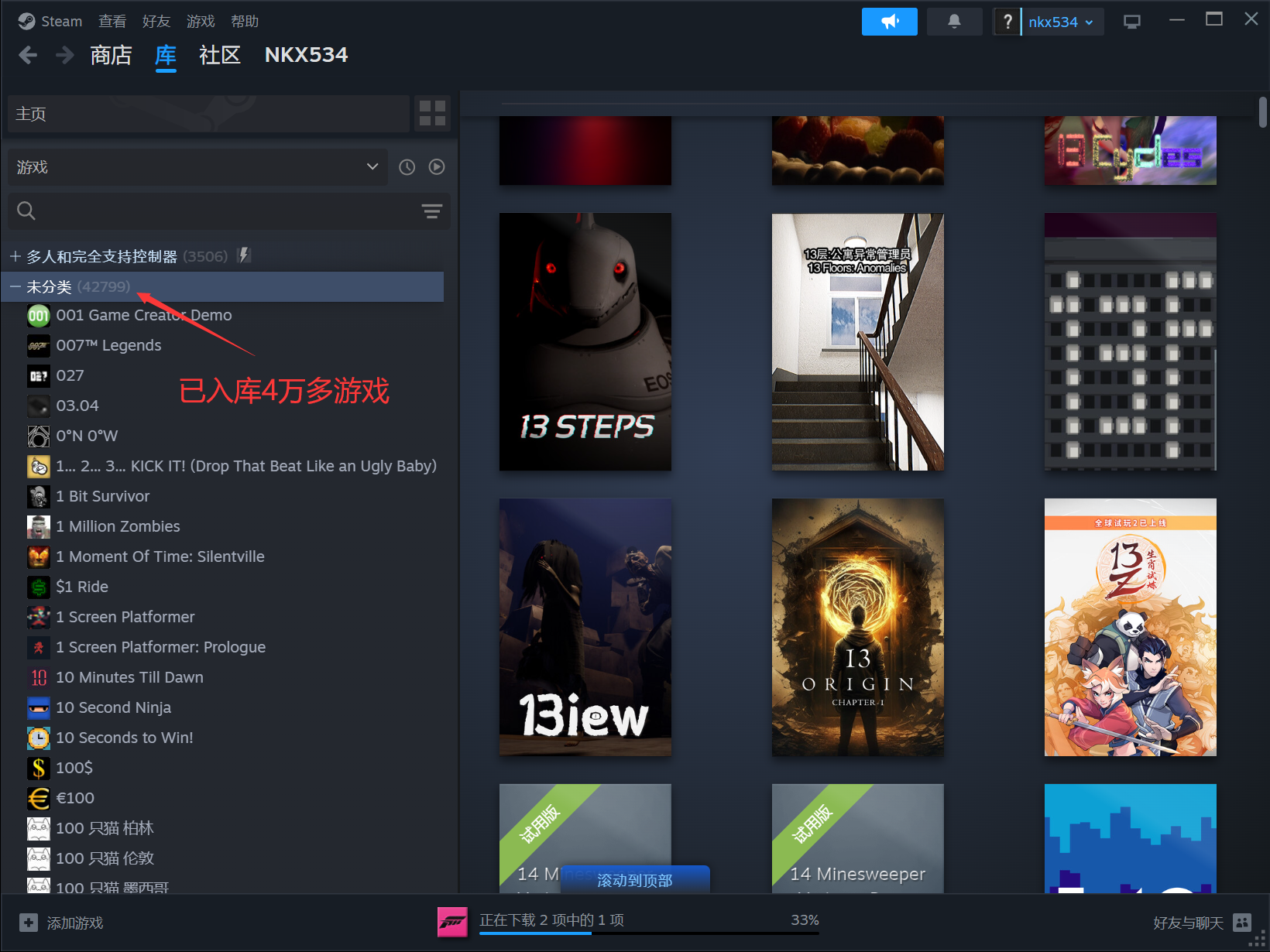Open 13 STEPS game cover
The image size is (1270, 952).
(585, 342)
